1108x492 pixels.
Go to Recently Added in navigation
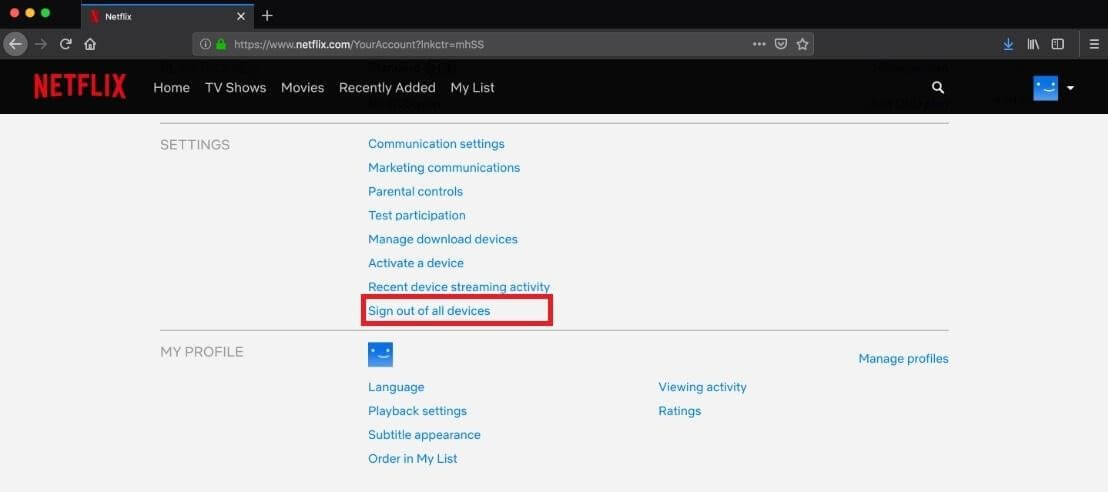(387, 88)
